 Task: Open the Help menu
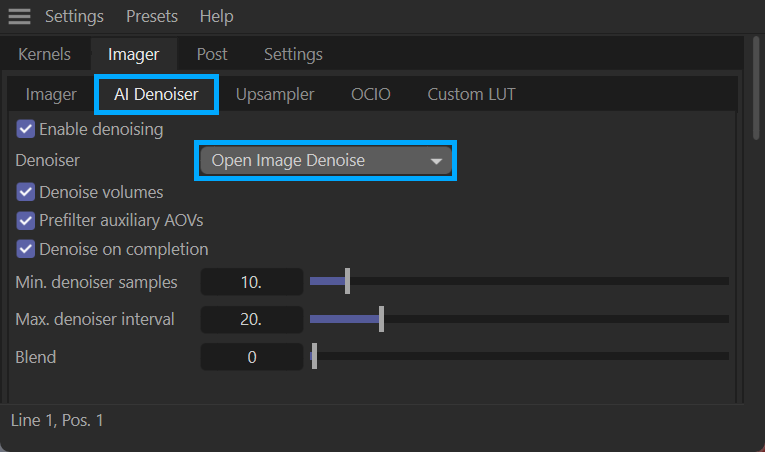tap(216, 17)
